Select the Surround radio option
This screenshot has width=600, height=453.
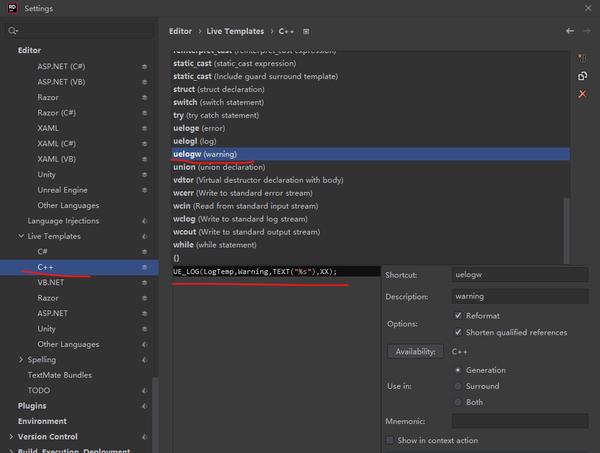point(458,386)
